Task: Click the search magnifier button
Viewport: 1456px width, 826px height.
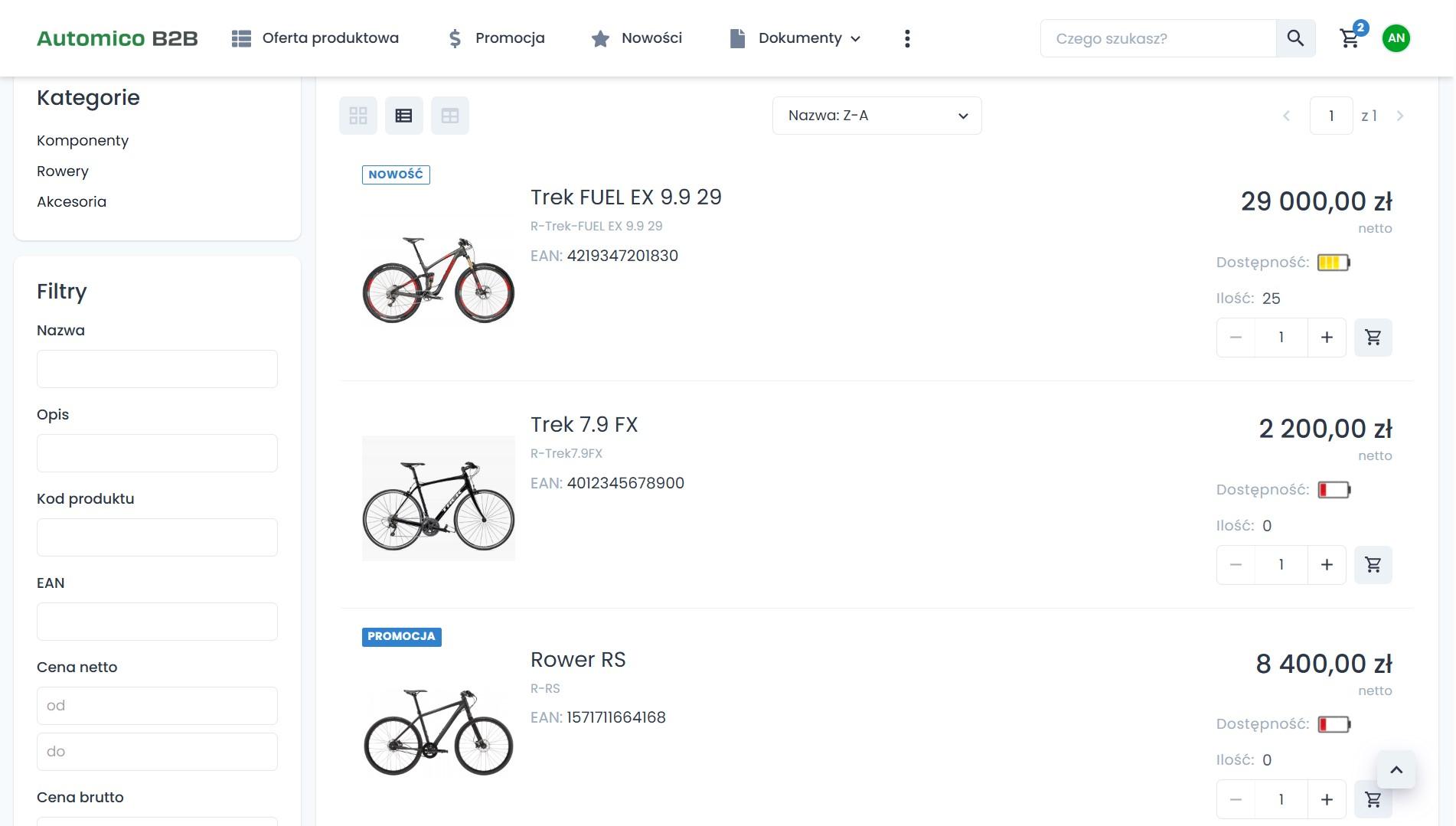Action: click(1295, 38)
